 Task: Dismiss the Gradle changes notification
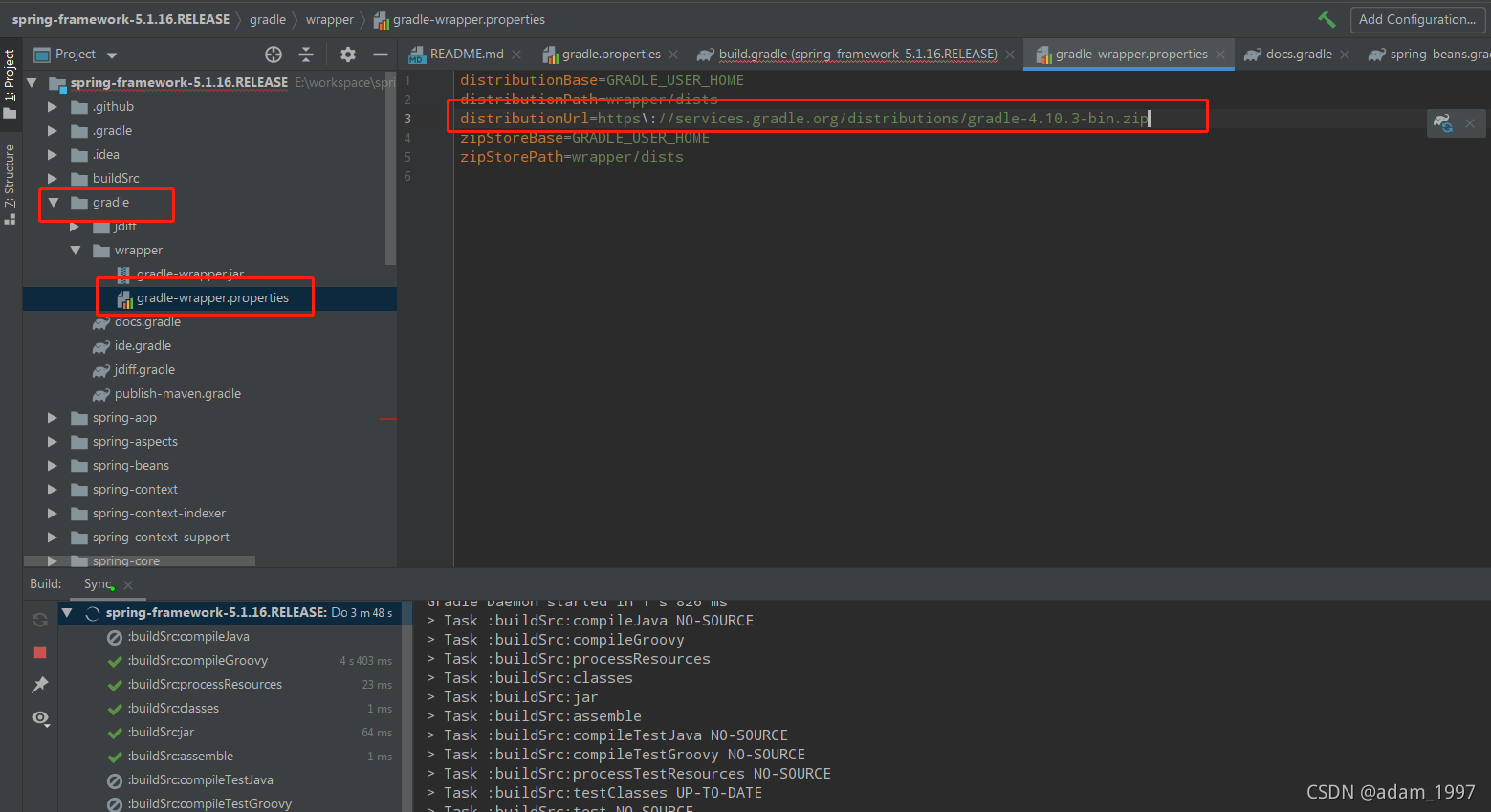[1470, 123]
